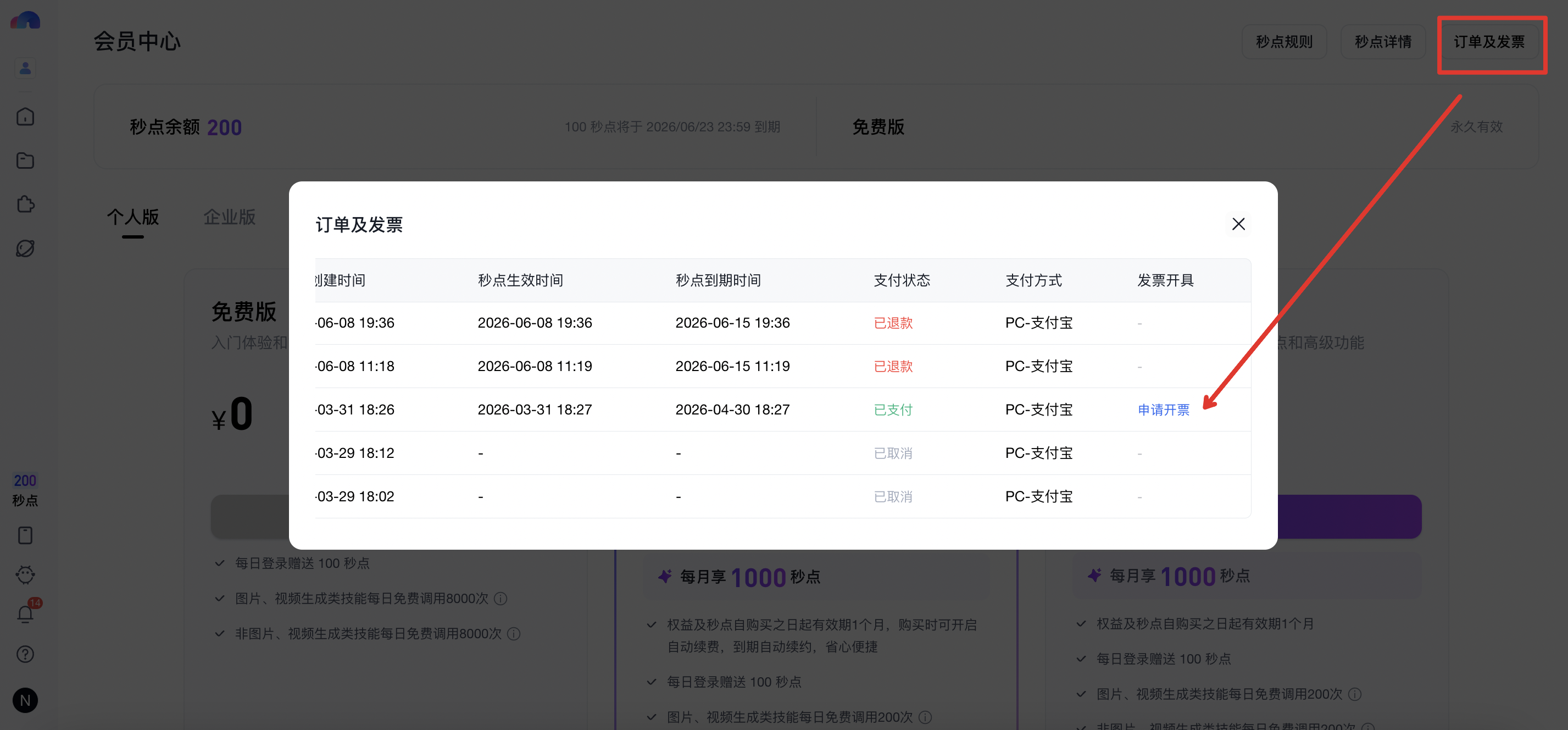
Task: Click the 订单及发票 button in header
Action: click(x=1489, y=42)
